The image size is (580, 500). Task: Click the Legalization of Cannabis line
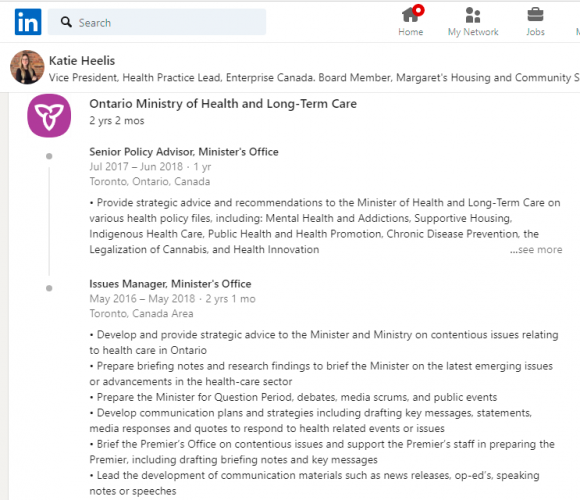(x=204, y=250)
